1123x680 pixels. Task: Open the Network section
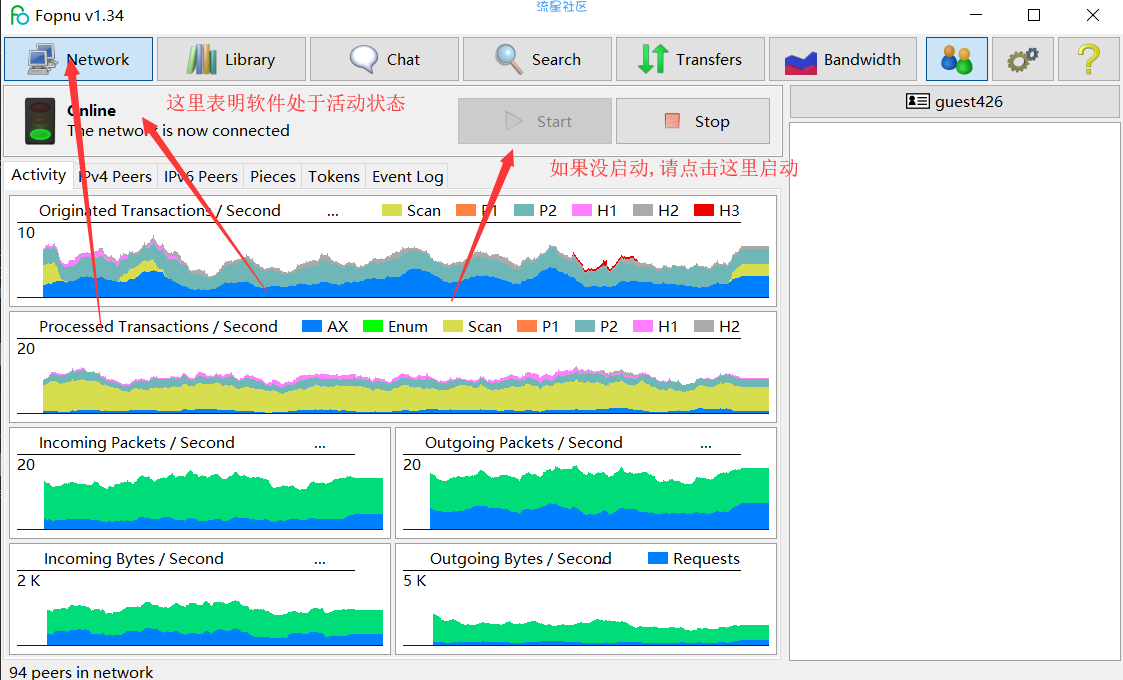click(x=78, y=59)
